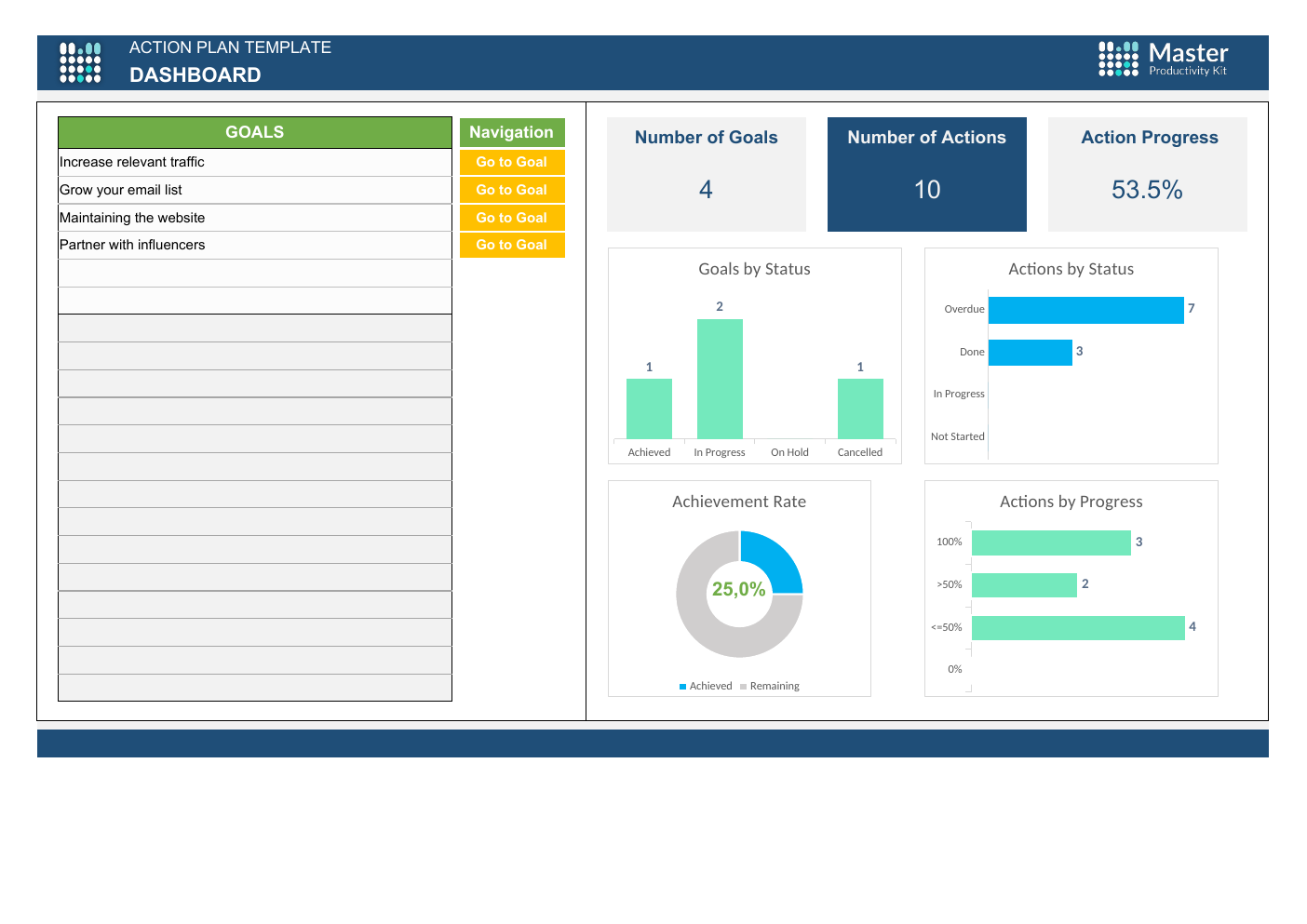Click the Achieved bar in Goals by Status
The width and height of the screenshot is (1307, 924).
(x=649, y=408)
